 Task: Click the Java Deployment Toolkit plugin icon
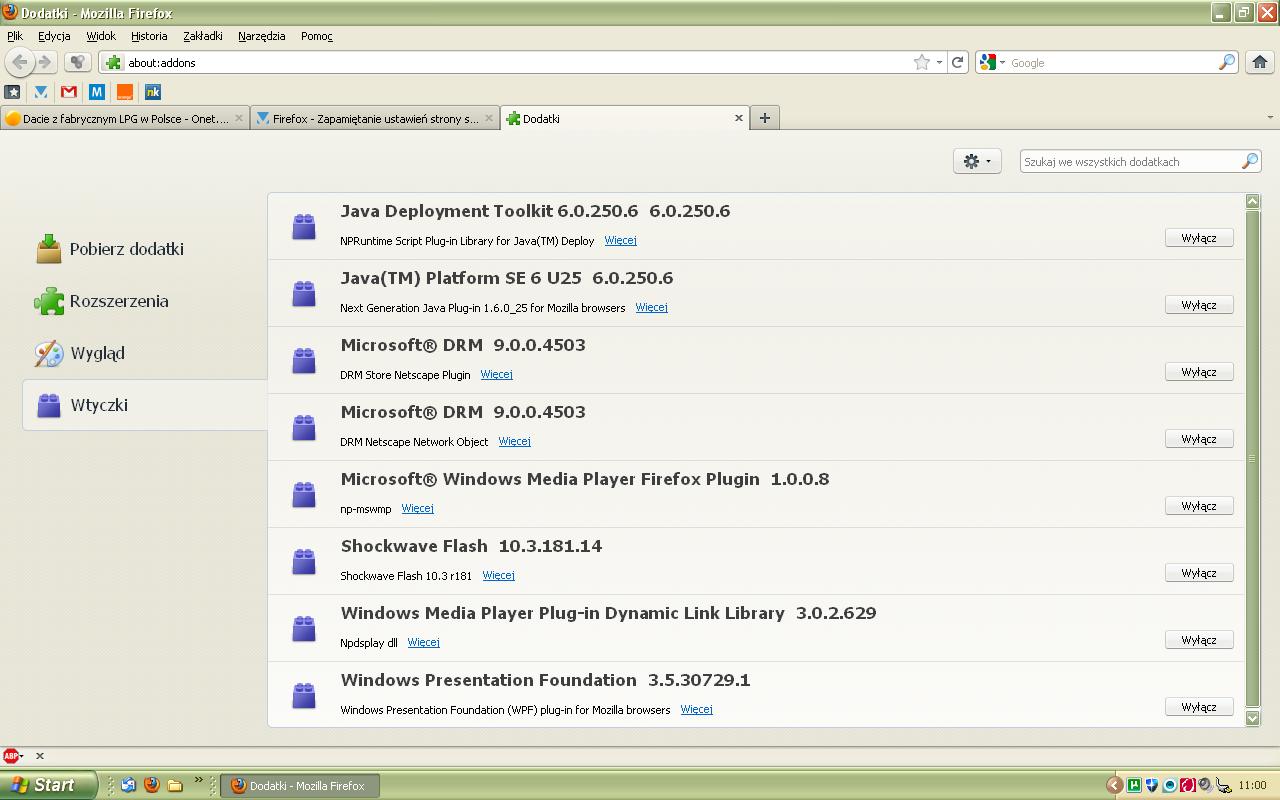[304, 226]
